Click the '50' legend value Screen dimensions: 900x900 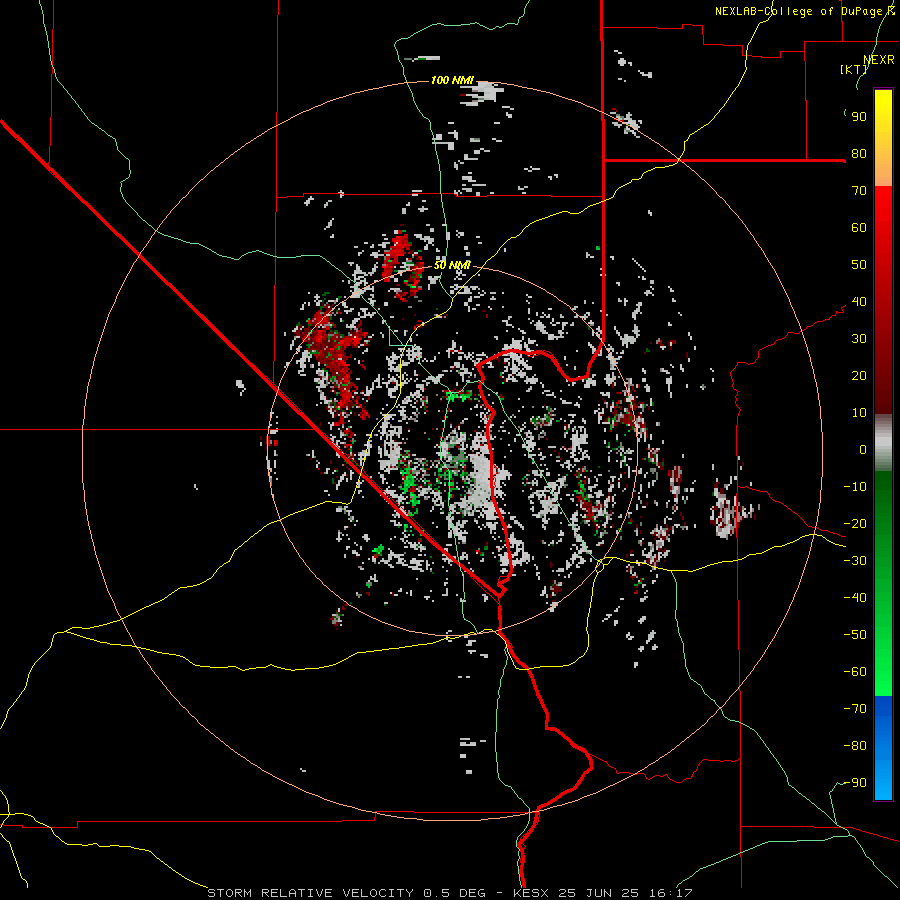tap(859, 265)
